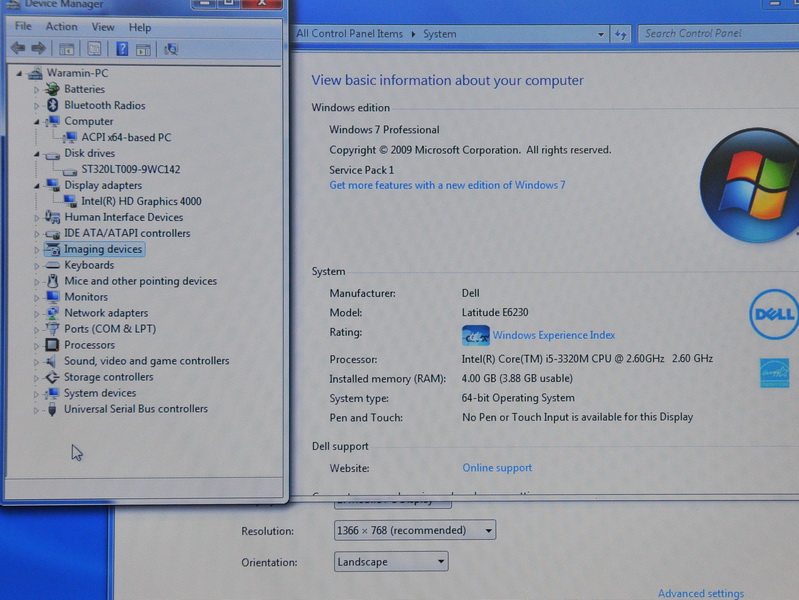Click the Latitude E6230 model text
The width and height of the screenshot is (799, 600).
point(495,312)
